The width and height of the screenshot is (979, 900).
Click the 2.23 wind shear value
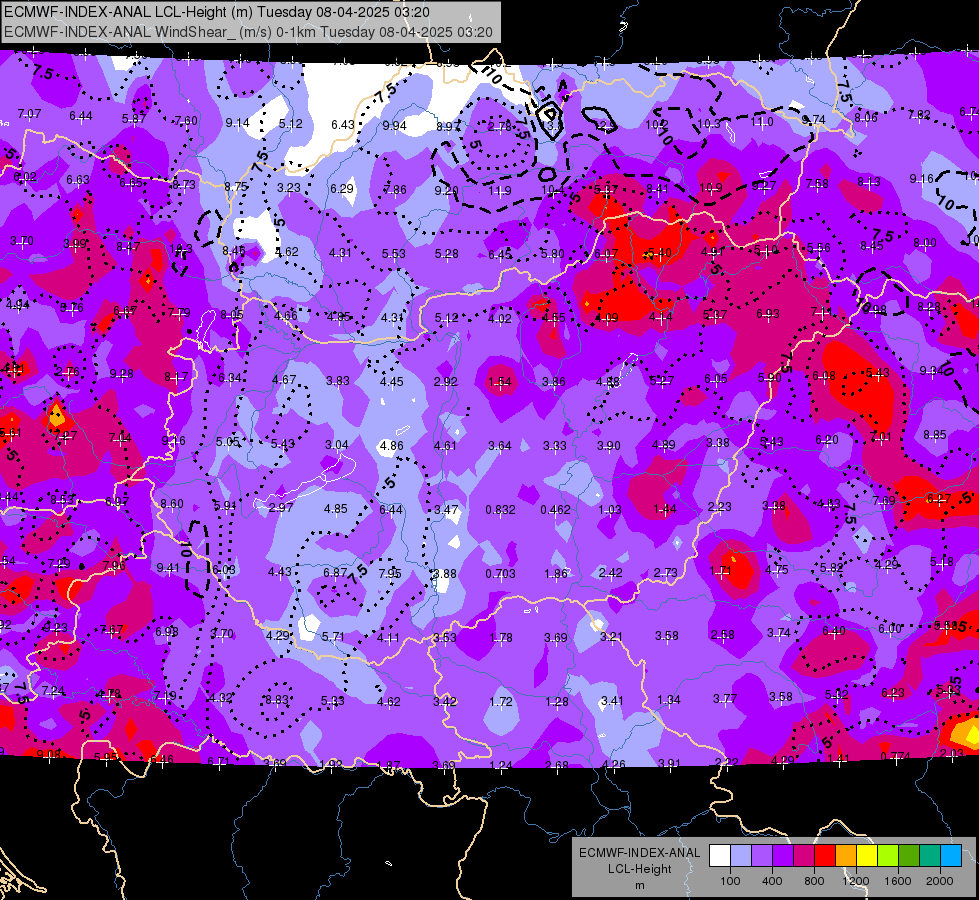(x=719, y=507)
